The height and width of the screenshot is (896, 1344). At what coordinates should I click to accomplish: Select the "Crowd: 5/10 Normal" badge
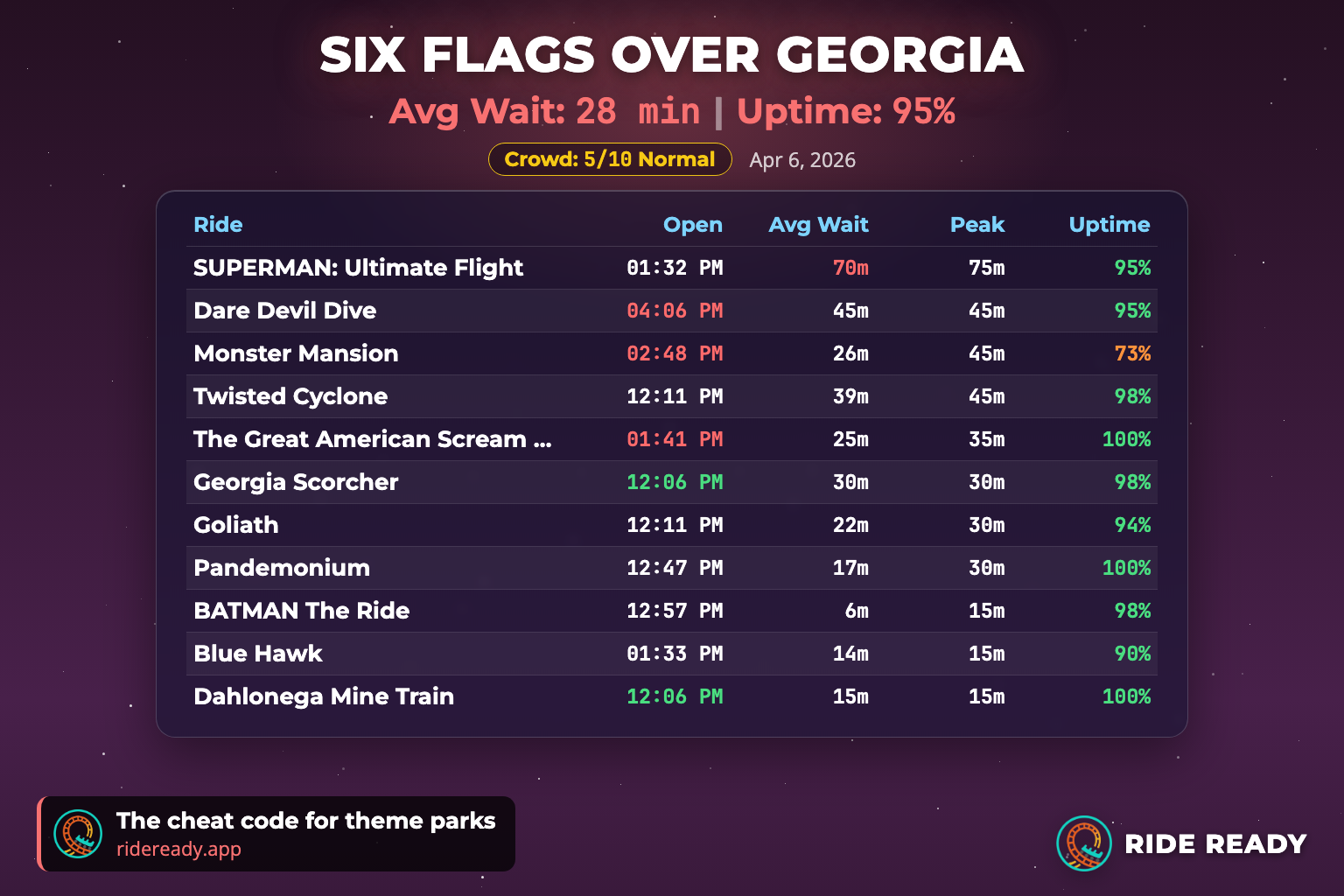click(610, 159)
